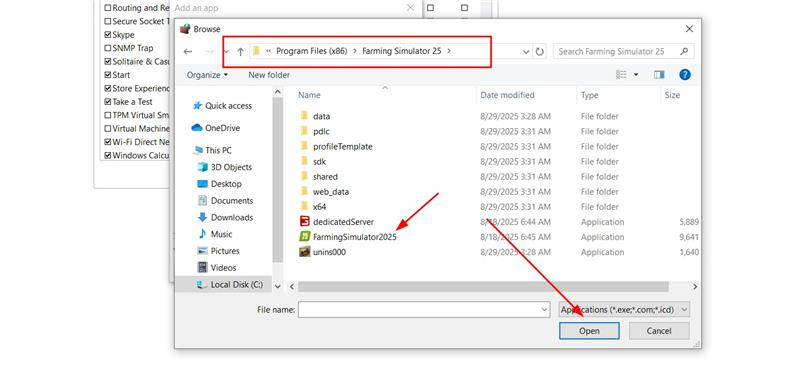Uncheck the Store Experience checkbox
800x375 pixels.
(108, 88)
